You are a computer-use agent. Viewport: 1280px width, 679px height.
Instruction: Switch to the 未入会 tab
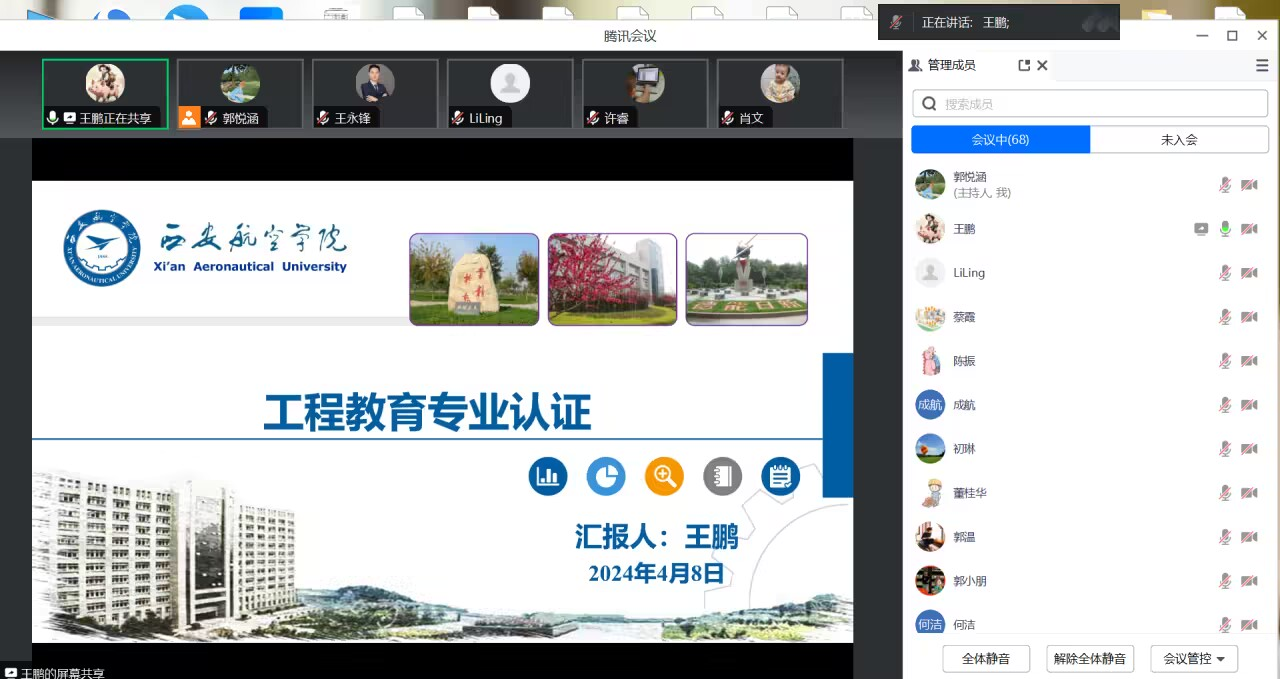(1179, 140)
